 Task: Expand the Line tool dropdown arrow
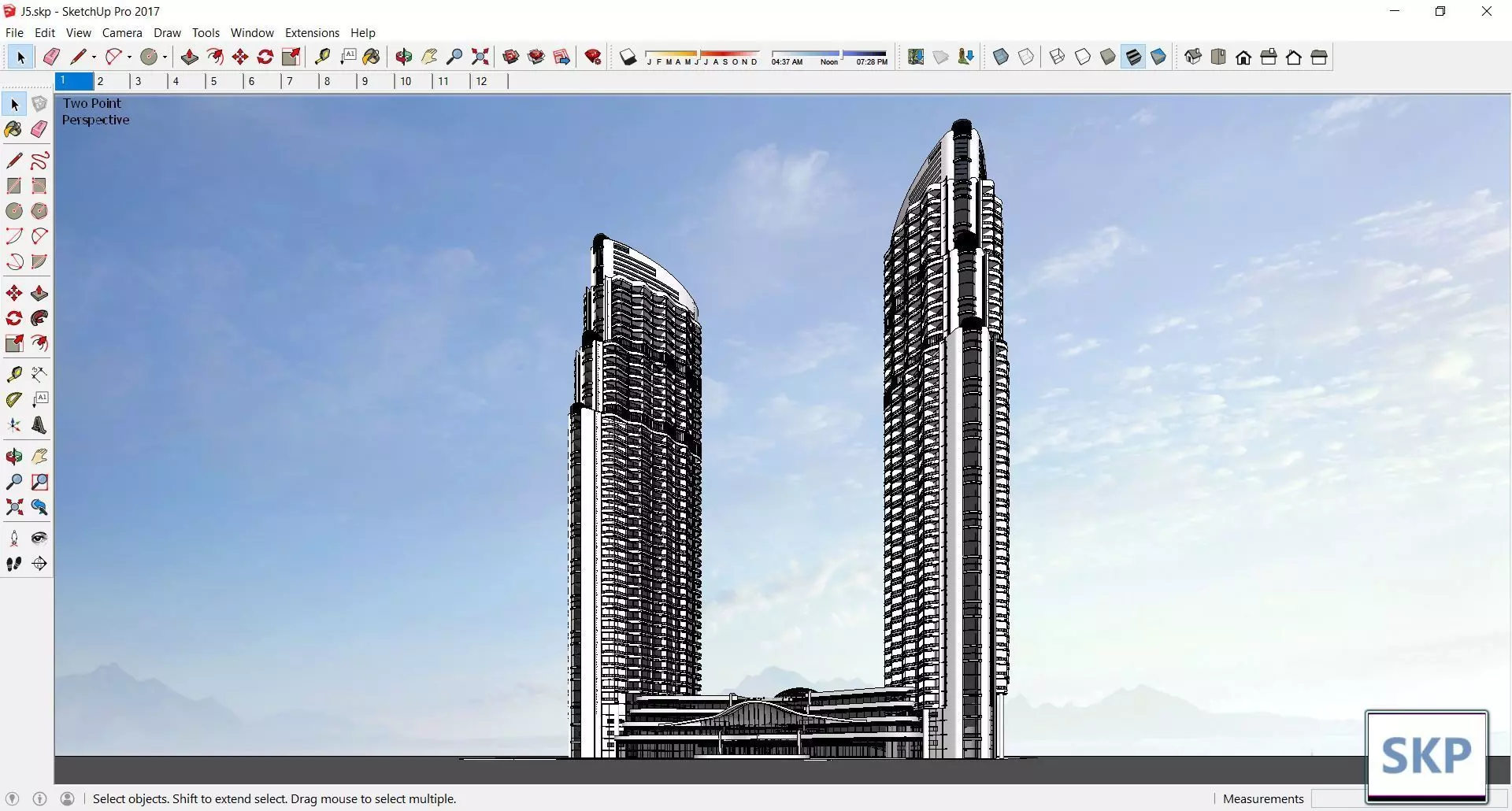(94, 57)
